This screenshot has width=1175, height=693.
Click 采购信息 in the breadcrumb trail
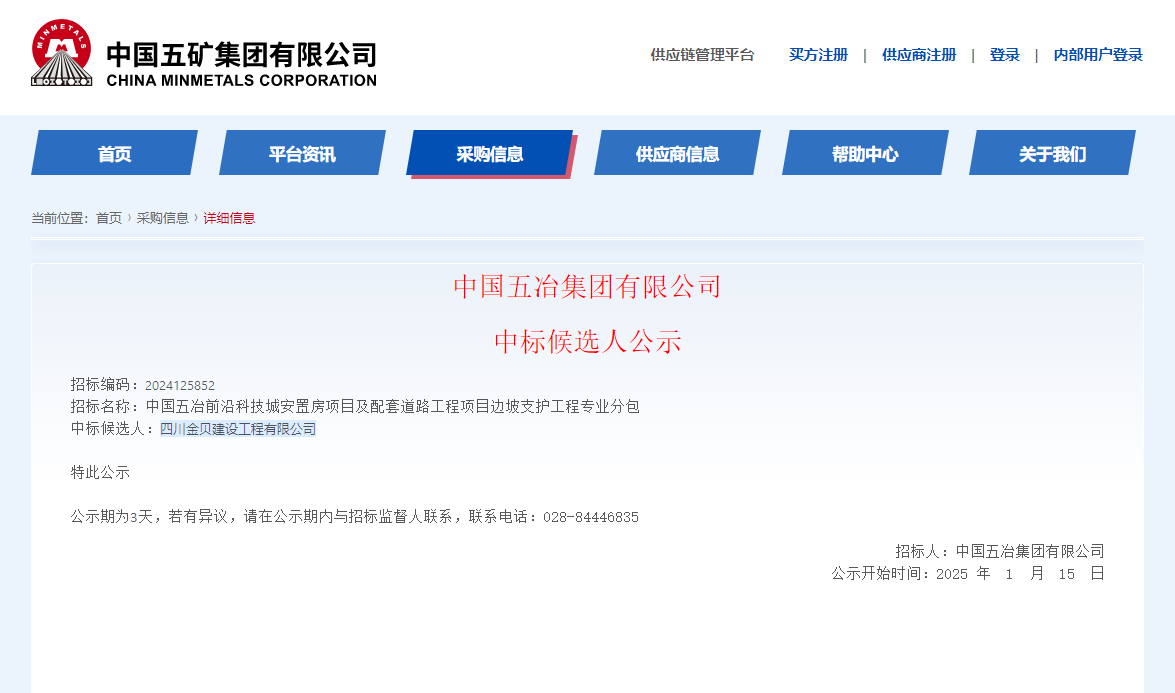tap(163, 218)
